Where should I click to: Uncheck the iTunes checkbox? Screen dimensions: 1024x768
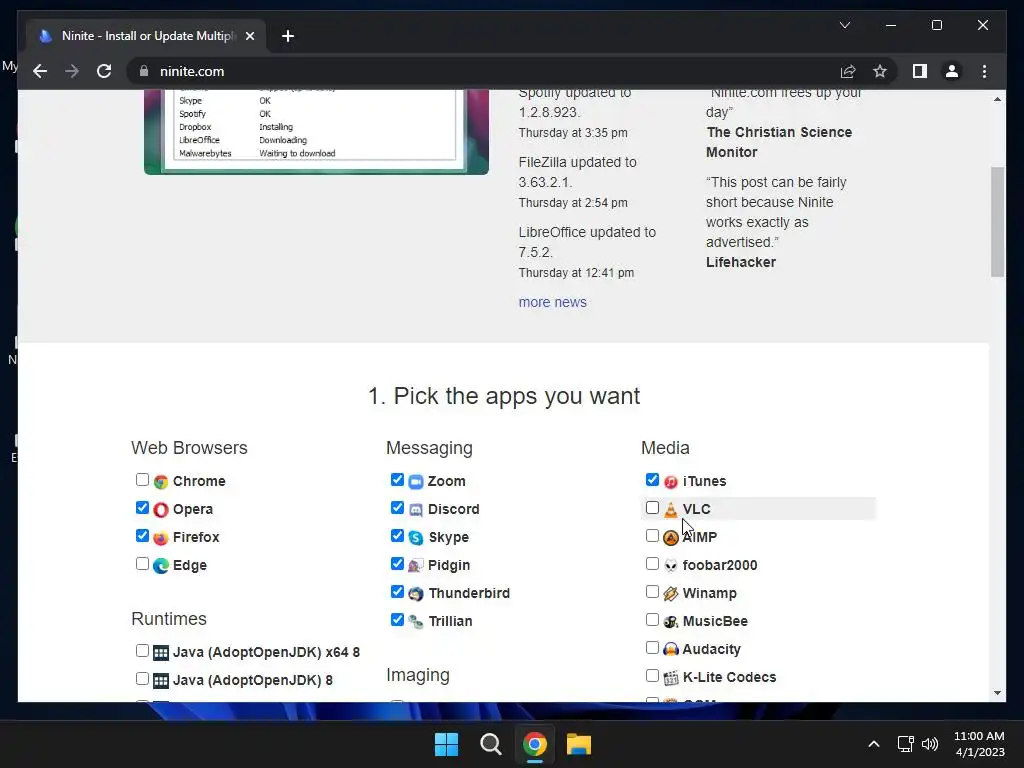[x=652, y=480]
